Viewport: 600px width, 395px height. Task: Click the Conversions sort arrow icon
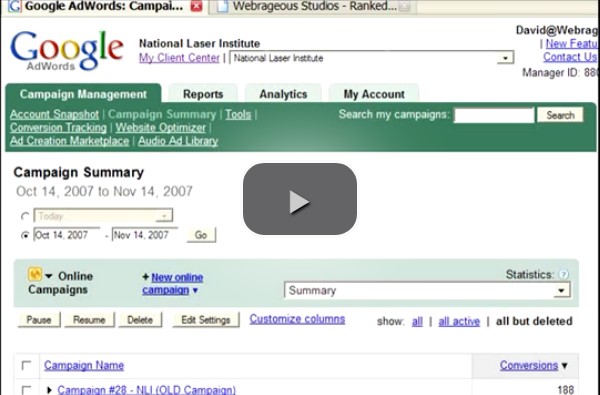point(564,366)
